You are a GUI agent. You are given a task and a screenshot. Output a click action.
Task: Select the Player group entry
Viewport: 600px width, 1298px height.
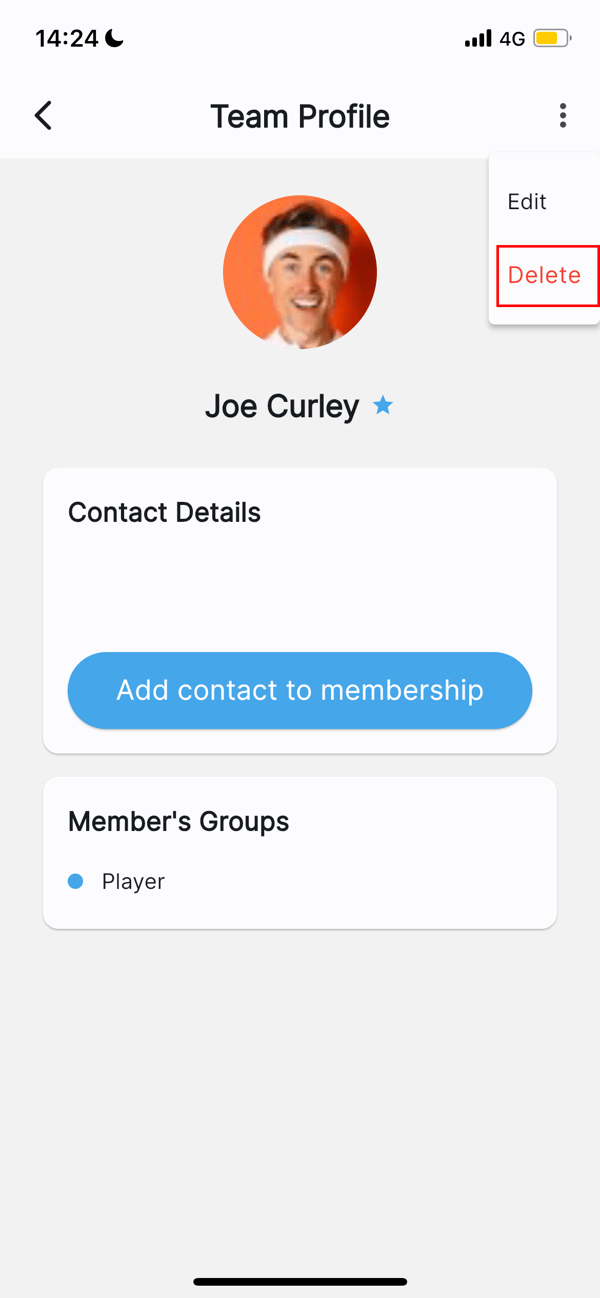coord(133,881)
